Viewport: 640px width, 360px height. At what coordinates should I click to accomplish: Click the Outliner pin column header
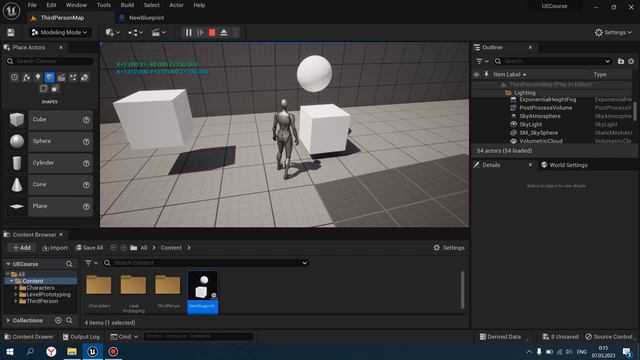[x=486, y=75]
